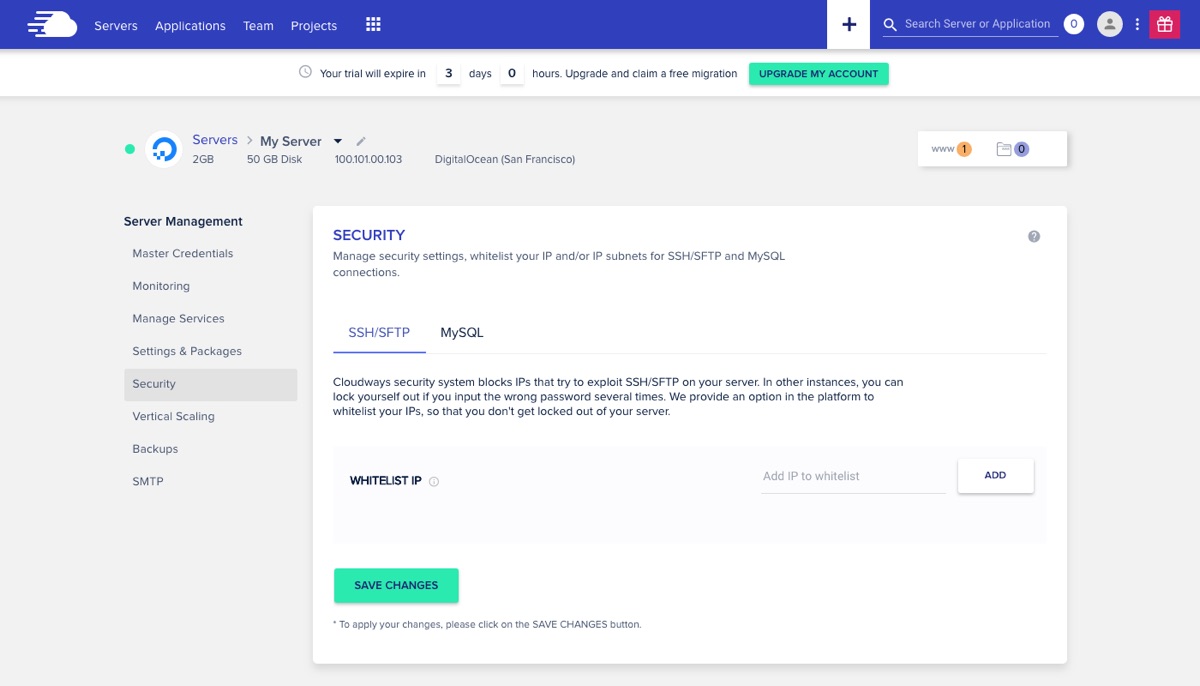Open the Team menu in header
Viewport: 1200px width, 686px height.
coord(258,26)
